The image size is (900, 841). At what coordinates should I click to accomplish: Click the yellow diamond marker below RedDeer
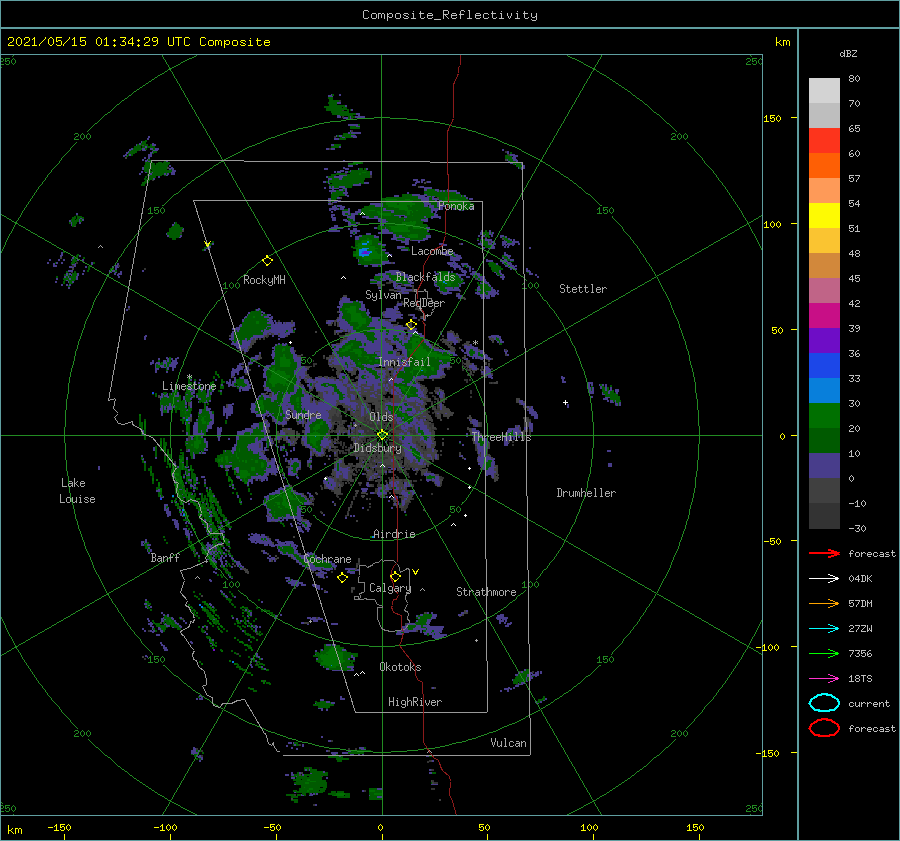click(x=411, y=325)
